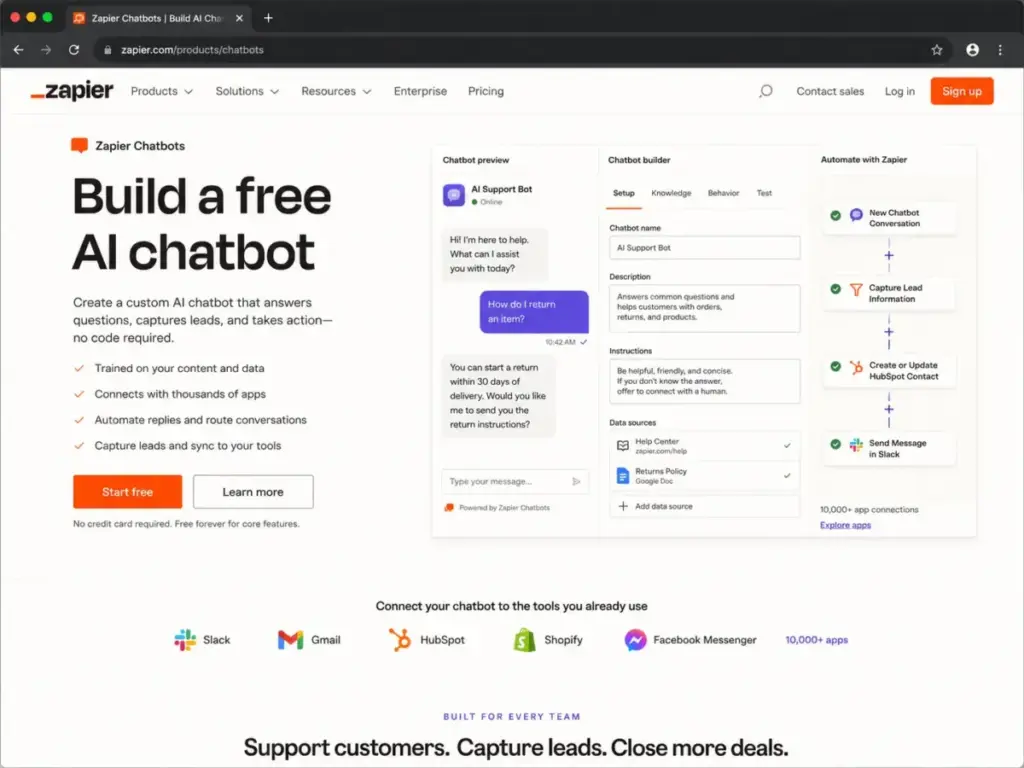
Task: Click plus connector below Capture Lead Information
Action: point(889,332)
